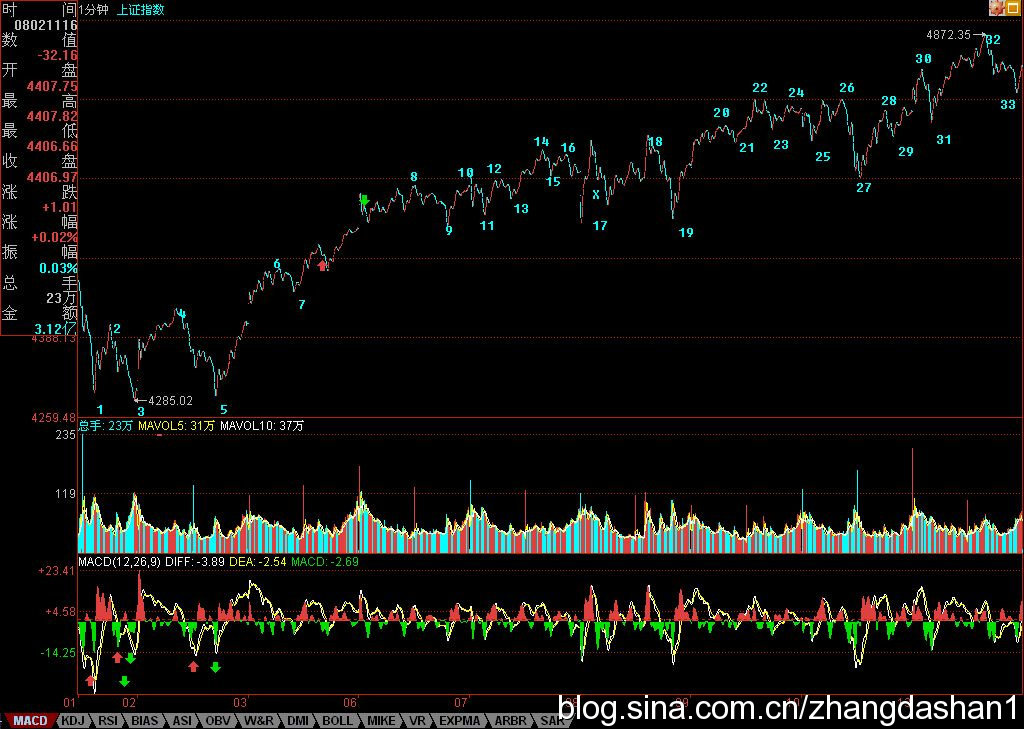Switch to the EXPMA indicator tab
Viewport: 1024px width, 729px height.
click(459, 720)
